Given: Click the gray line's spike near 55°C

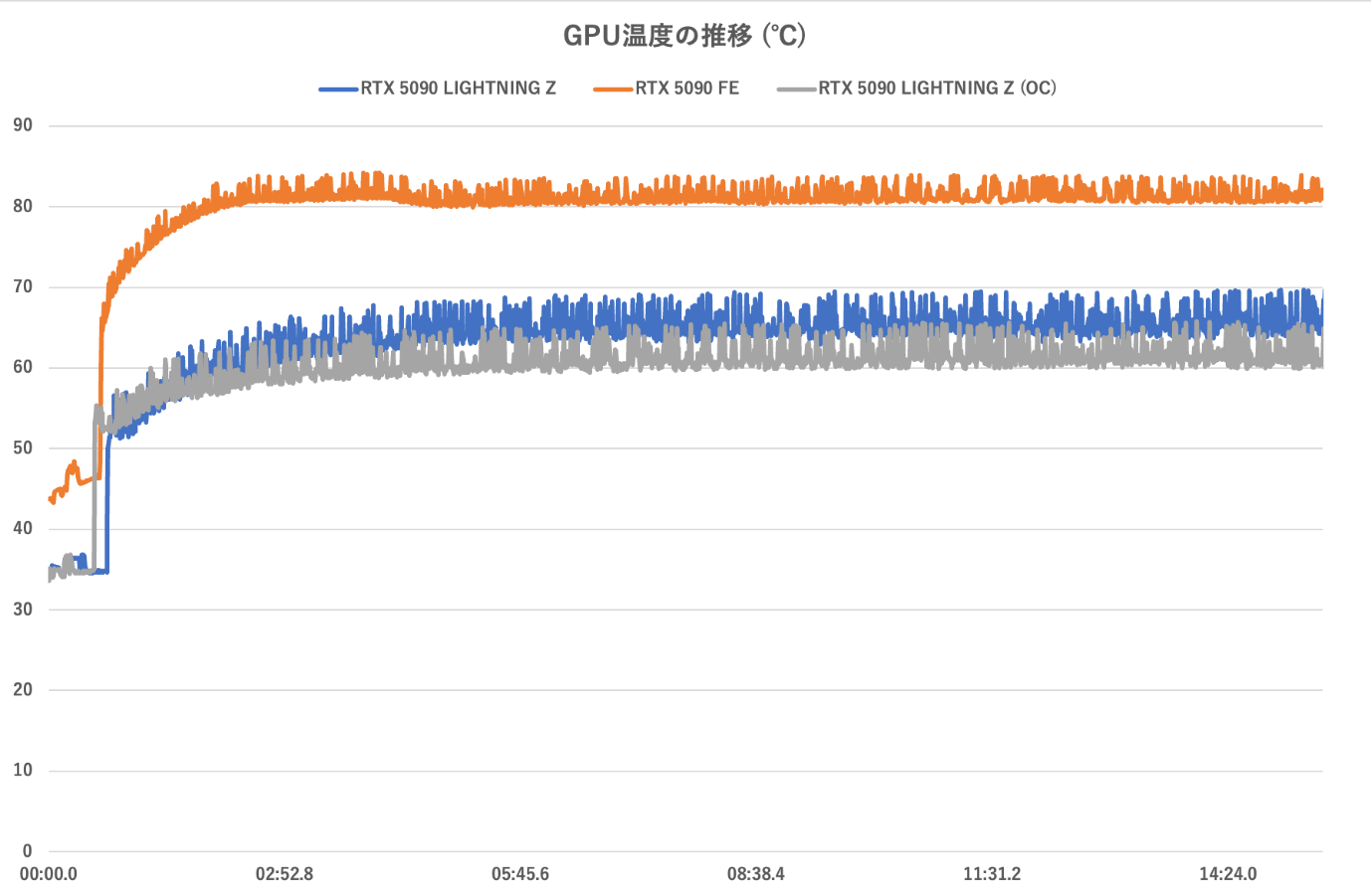Looking at the screenshot, I should point(97,408).
